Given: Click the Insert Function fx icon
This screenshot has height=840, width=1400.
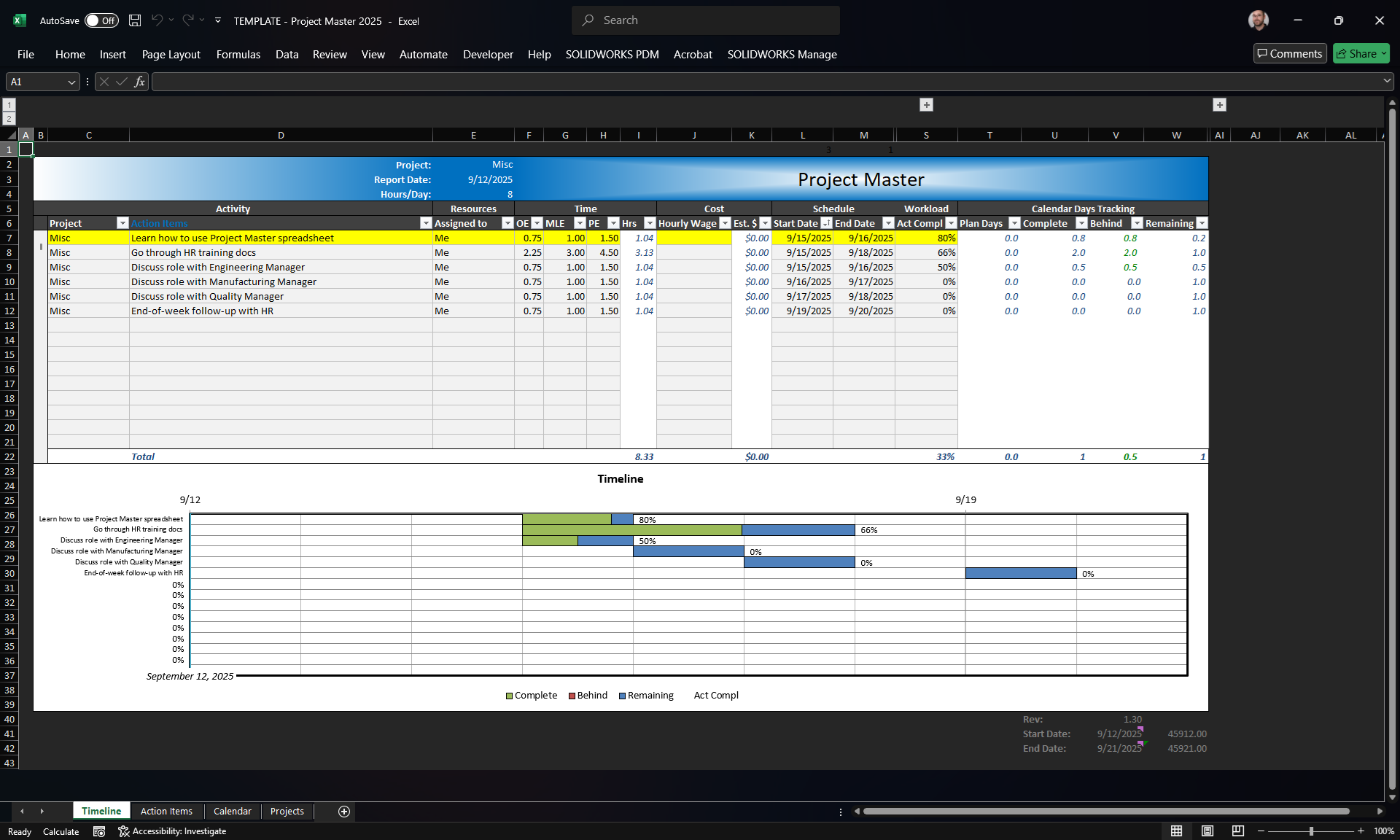Looking at the screenshot, I should click(139, 82).
